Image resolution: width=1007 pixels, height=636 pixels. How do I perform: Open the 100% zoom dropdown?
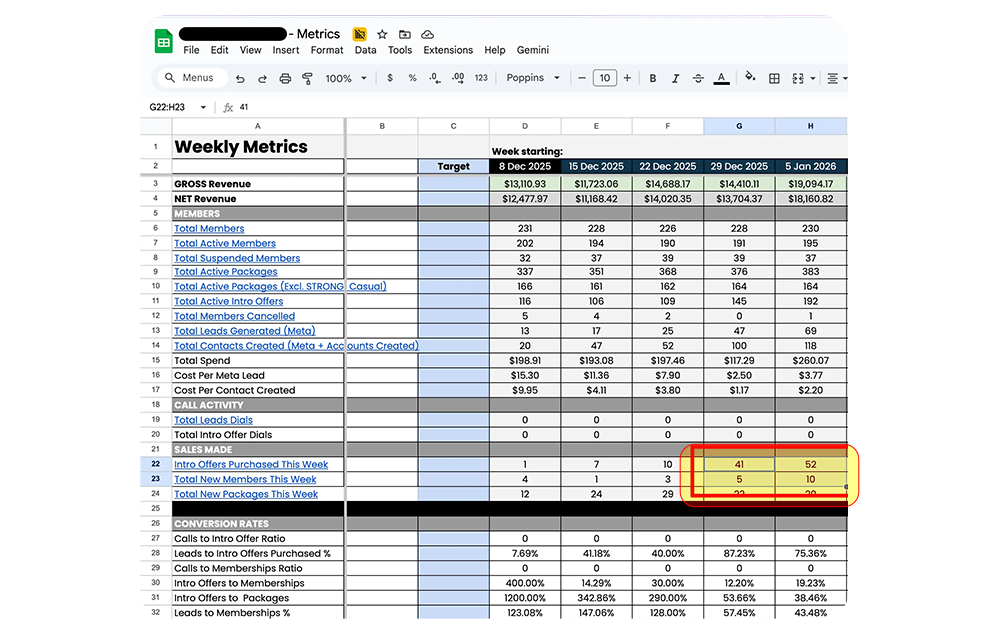pos(346,78)
